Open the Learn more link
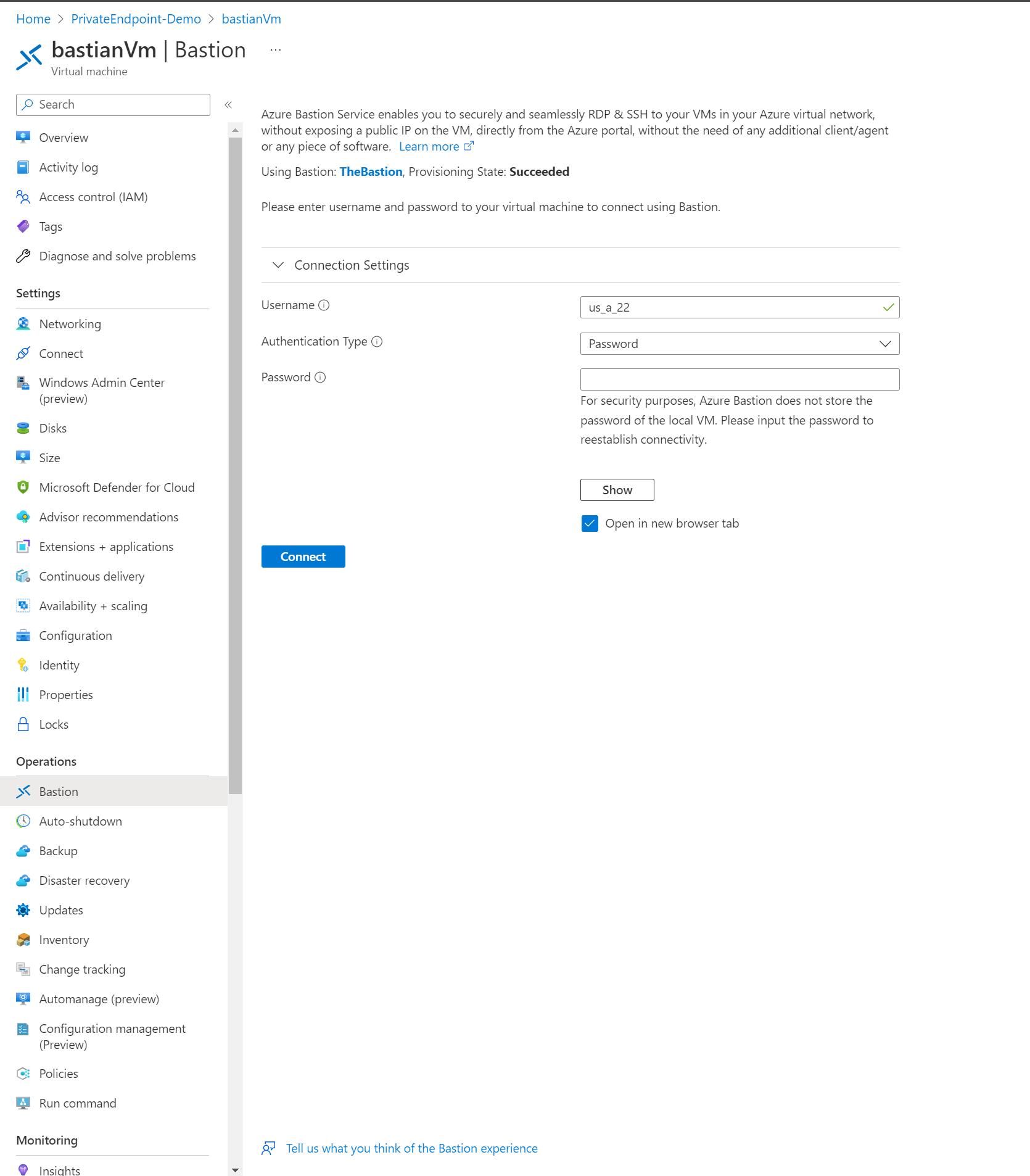1030x1176 pixels. pyautogui.click(x=436, y=147)
